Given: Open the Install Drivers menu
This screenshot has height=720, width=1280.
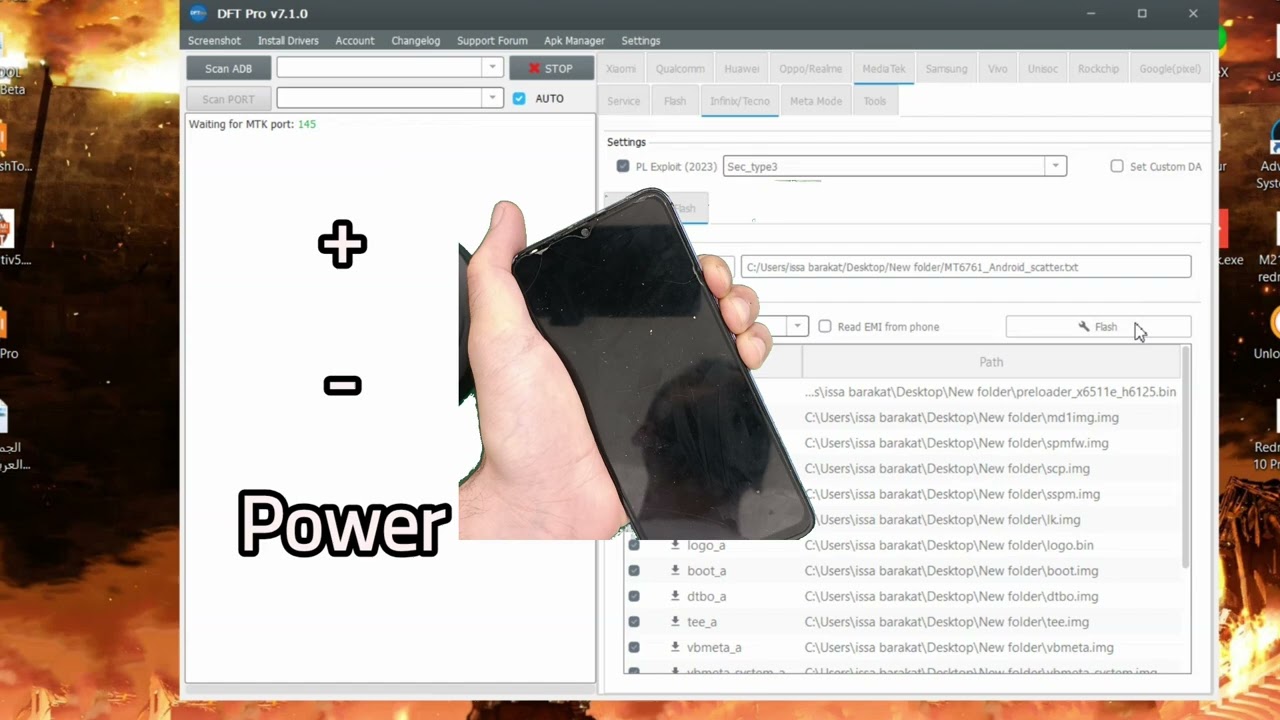Looking at the screenshot, I should (288, 41).
